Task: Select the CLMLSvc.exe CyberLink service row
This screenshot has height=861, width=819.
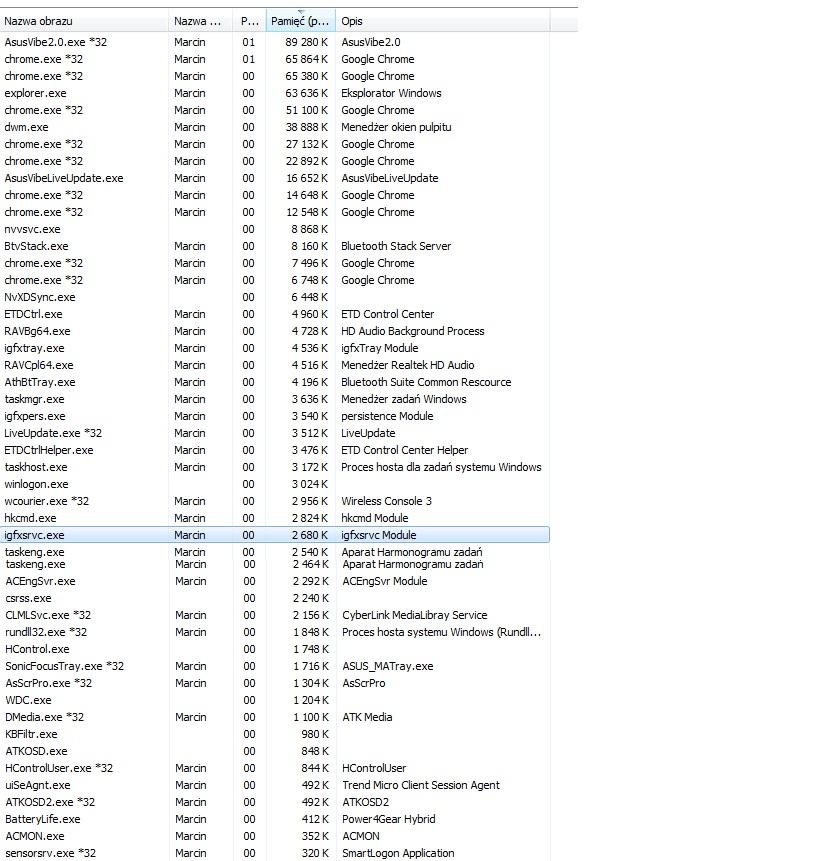Action: [x=274, y=616]
